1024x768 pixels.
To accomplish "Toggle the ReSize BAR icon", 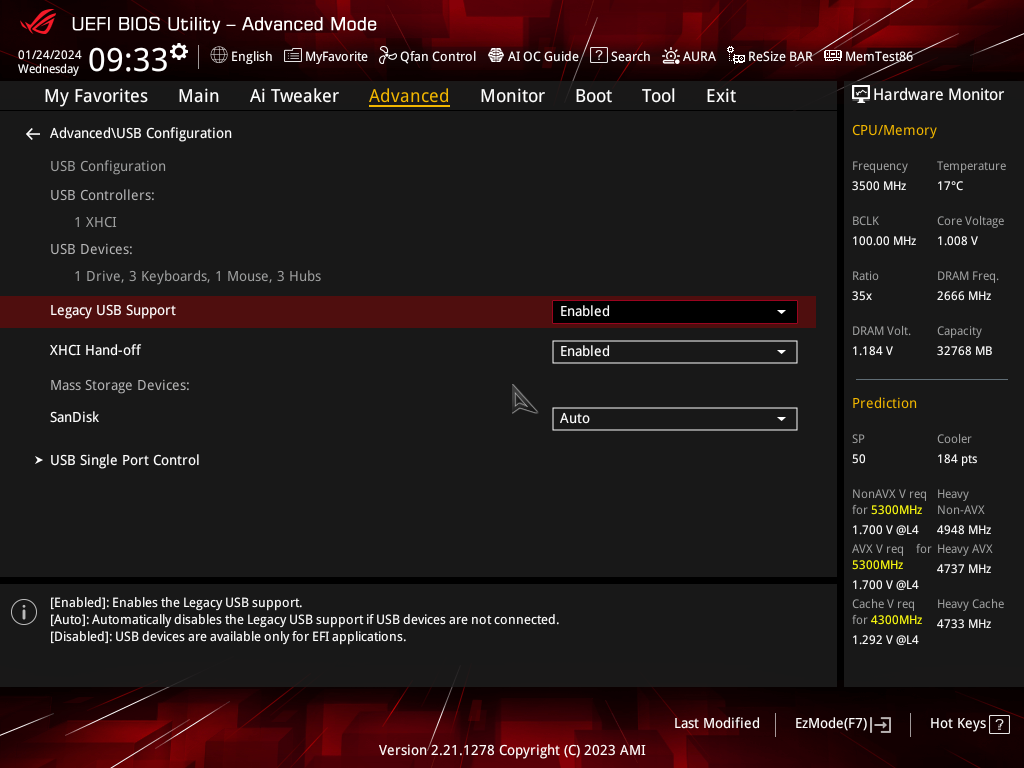I will point(736,56).
